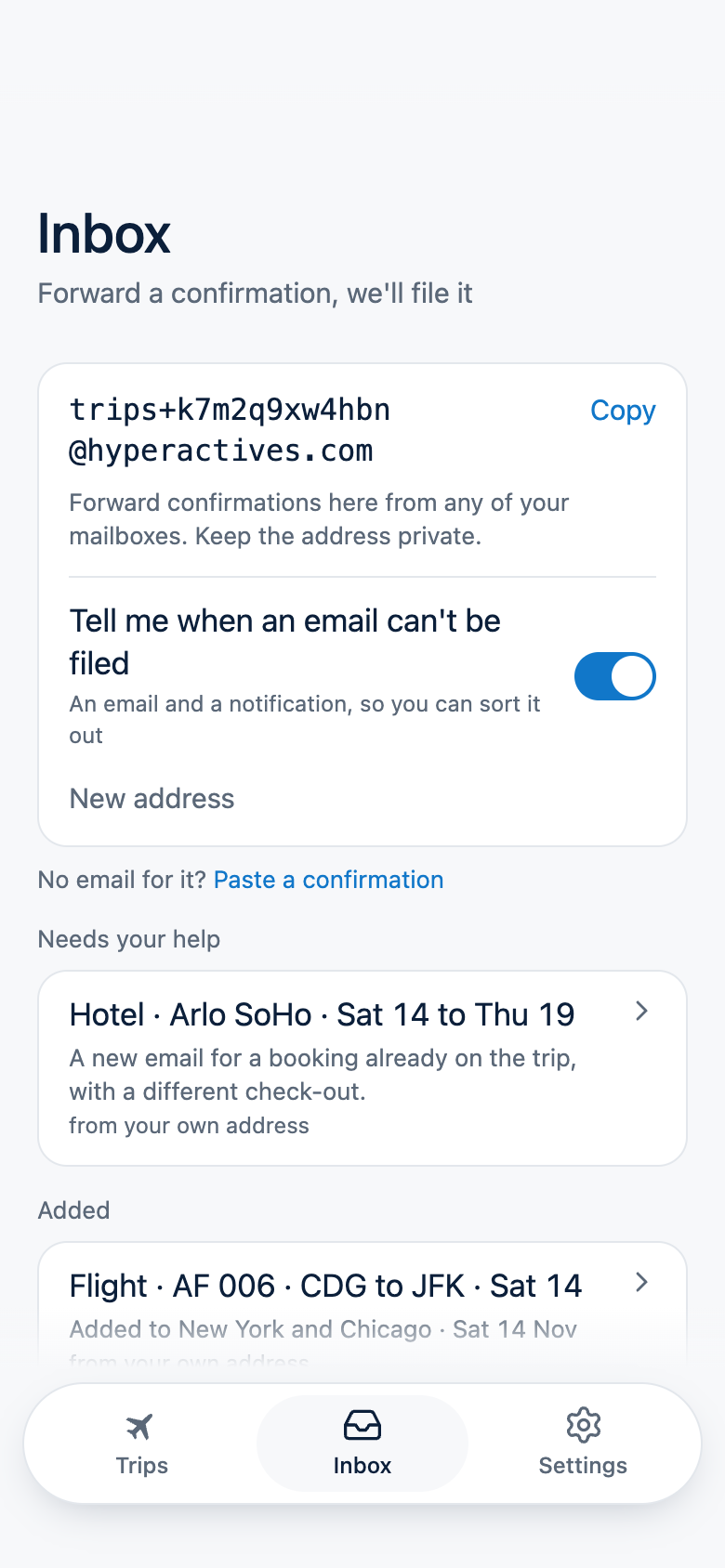Switch to the Trips tab label
Viewport: 725px width, 1568px height.
tap(142, 1465)
